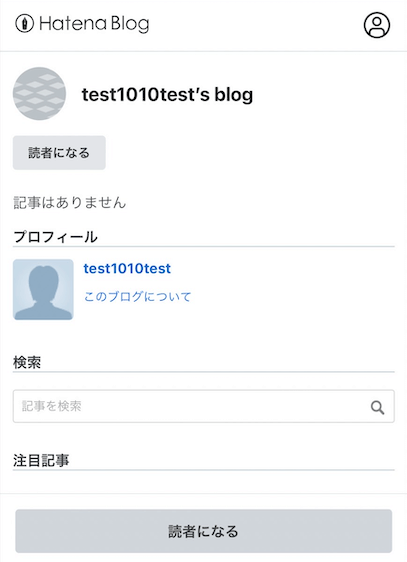The height and width of the screenshot is (562, 407).
Task: Open the profile silhouette picture
Action: point(43,289)
